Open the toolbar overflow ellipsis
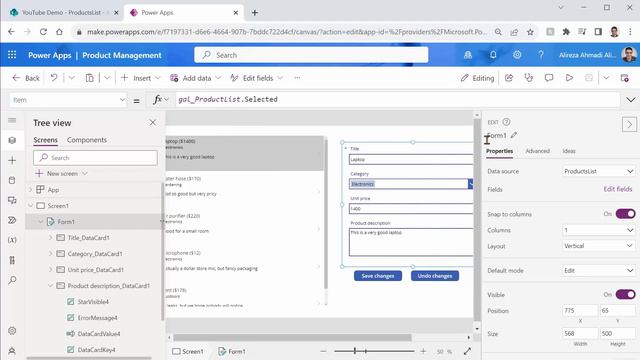This screenshot has width=640, height=360. [x=297, y=78]
